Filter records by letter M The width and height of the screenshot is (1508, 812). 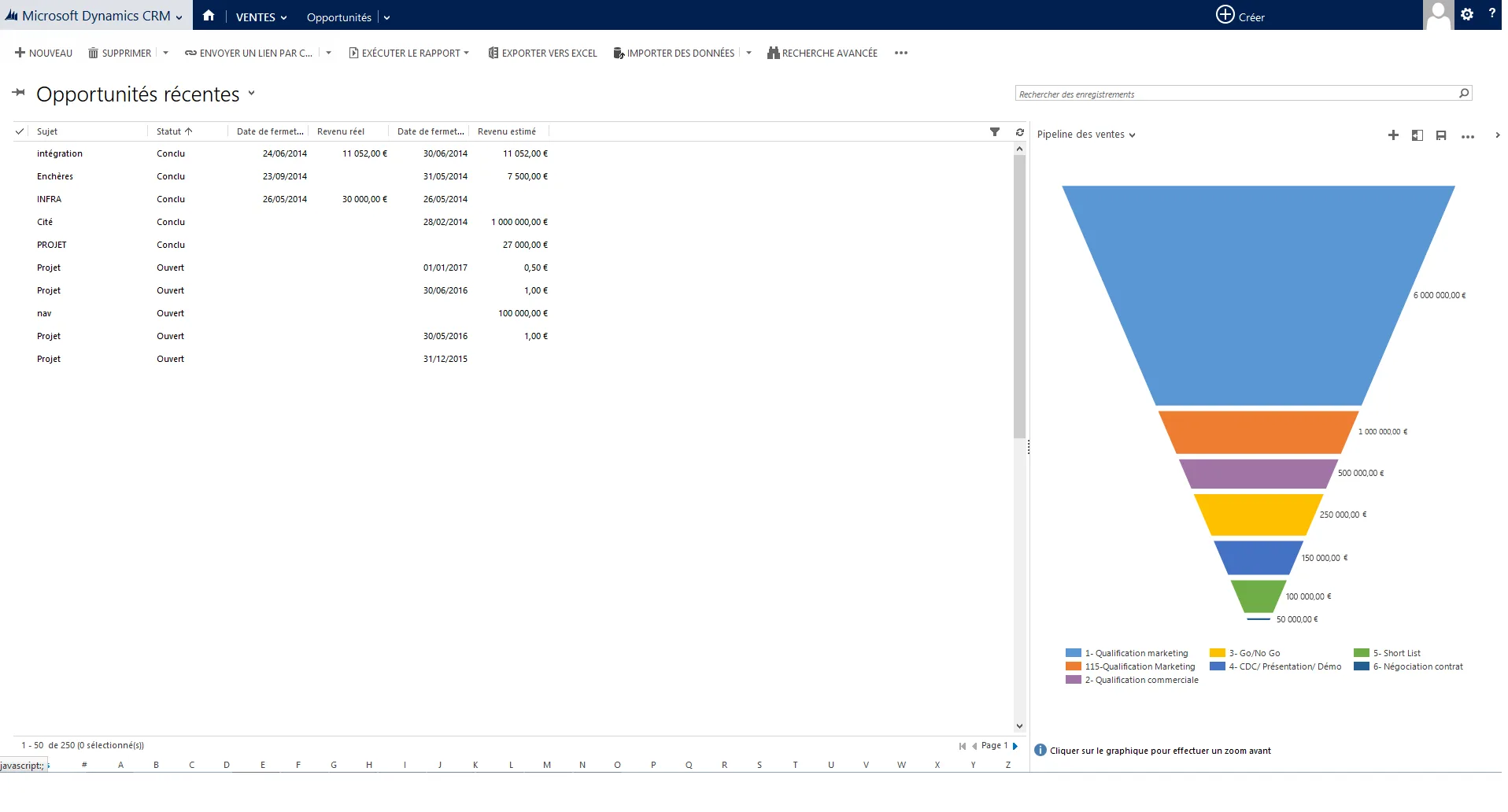(x=547, y=765)
